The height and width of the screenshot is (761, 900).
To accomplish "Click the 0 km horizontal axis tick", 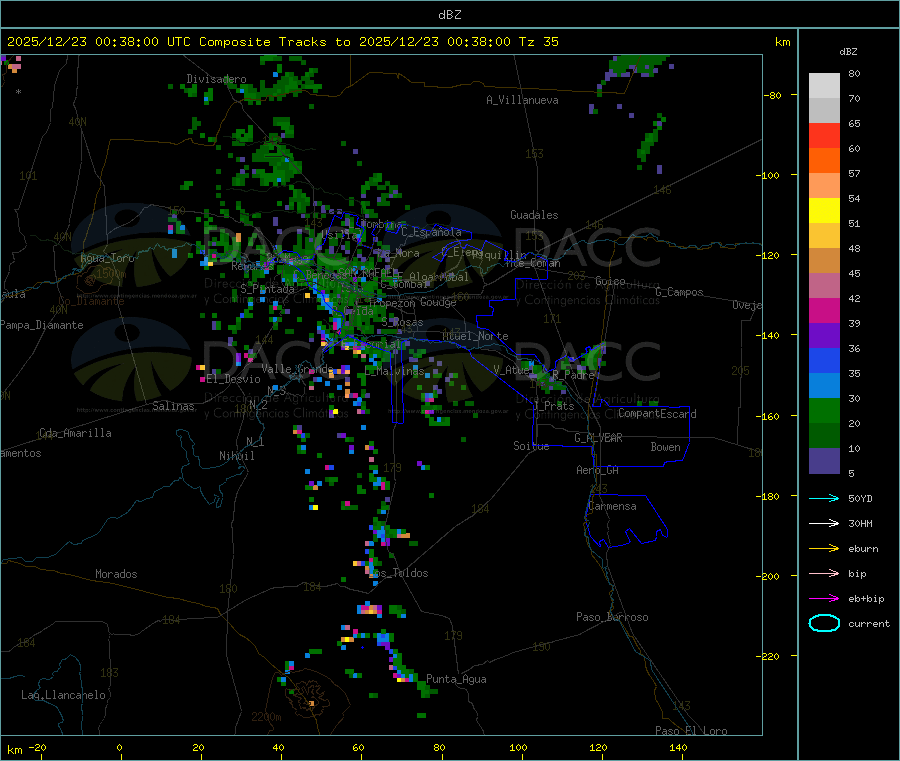I will 119,748.
